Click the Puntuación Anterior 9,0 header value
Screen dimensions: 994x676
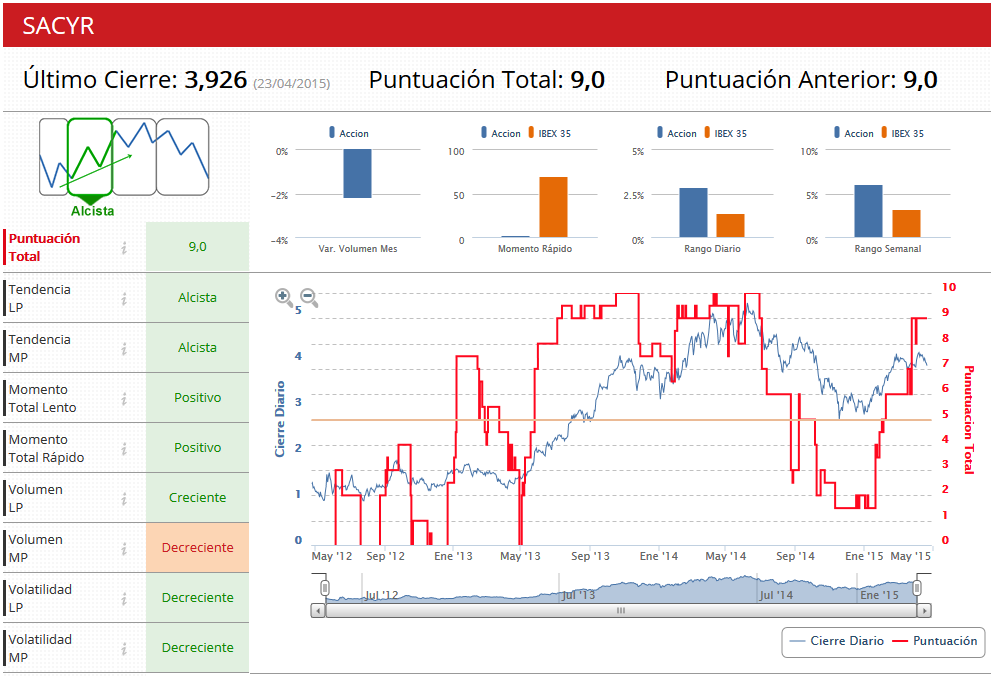point(920,80)
